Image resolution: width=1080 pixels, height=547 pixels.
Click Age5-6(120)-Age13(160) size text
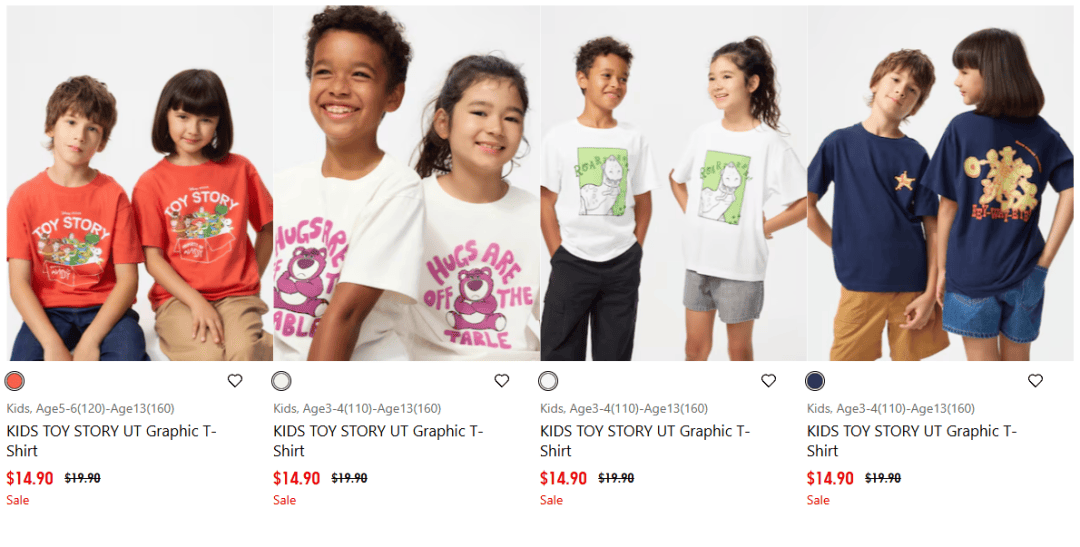click(105, 409)
